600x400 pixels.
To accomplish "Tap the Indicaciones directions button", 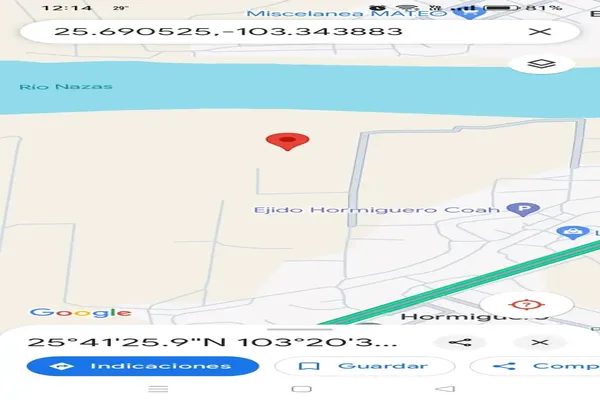I will 143,366.
